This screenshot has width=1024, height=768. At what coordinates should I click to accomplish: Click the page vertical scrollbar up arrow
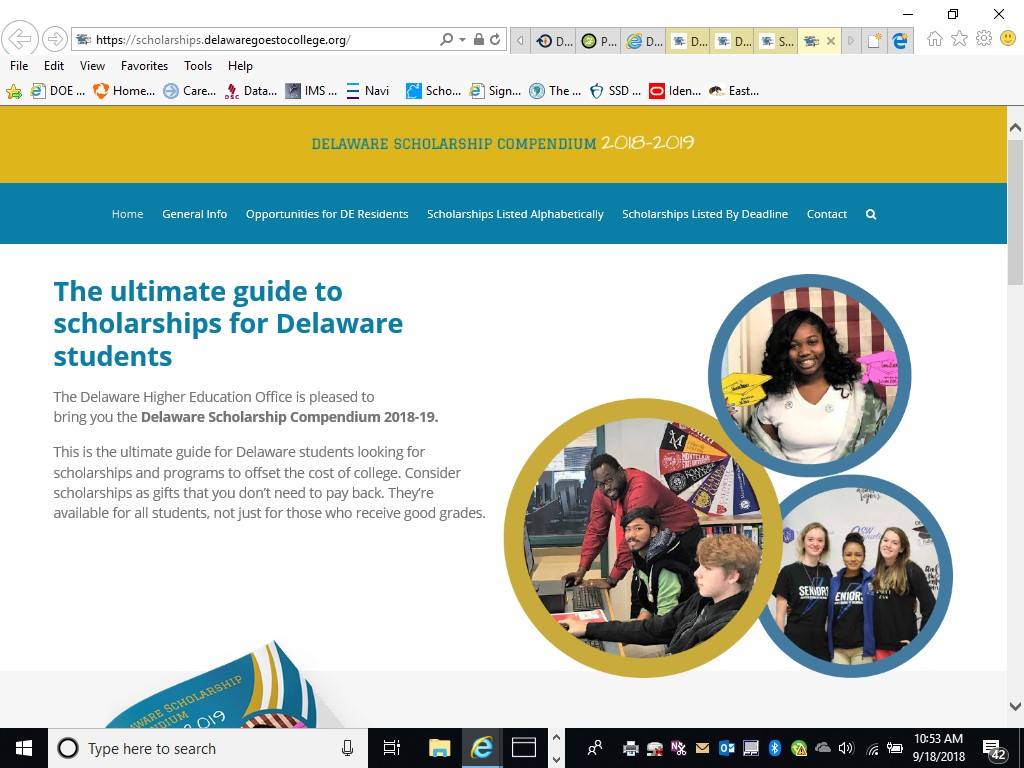pyautogui.click(x=1016, y=129)
